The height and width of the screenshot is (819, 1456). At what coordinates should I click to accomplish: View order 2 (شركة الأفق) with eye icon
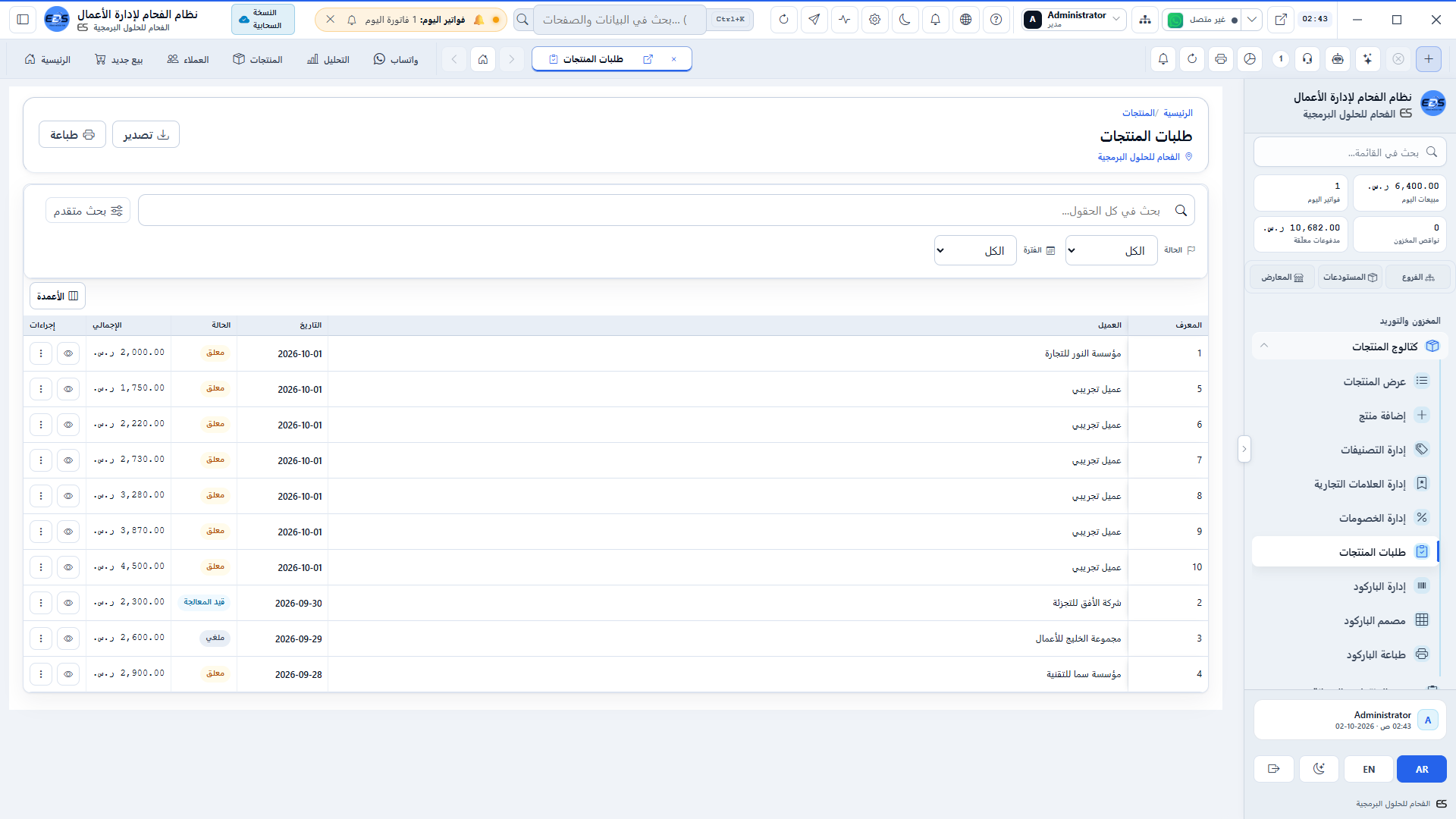[68, 603]
